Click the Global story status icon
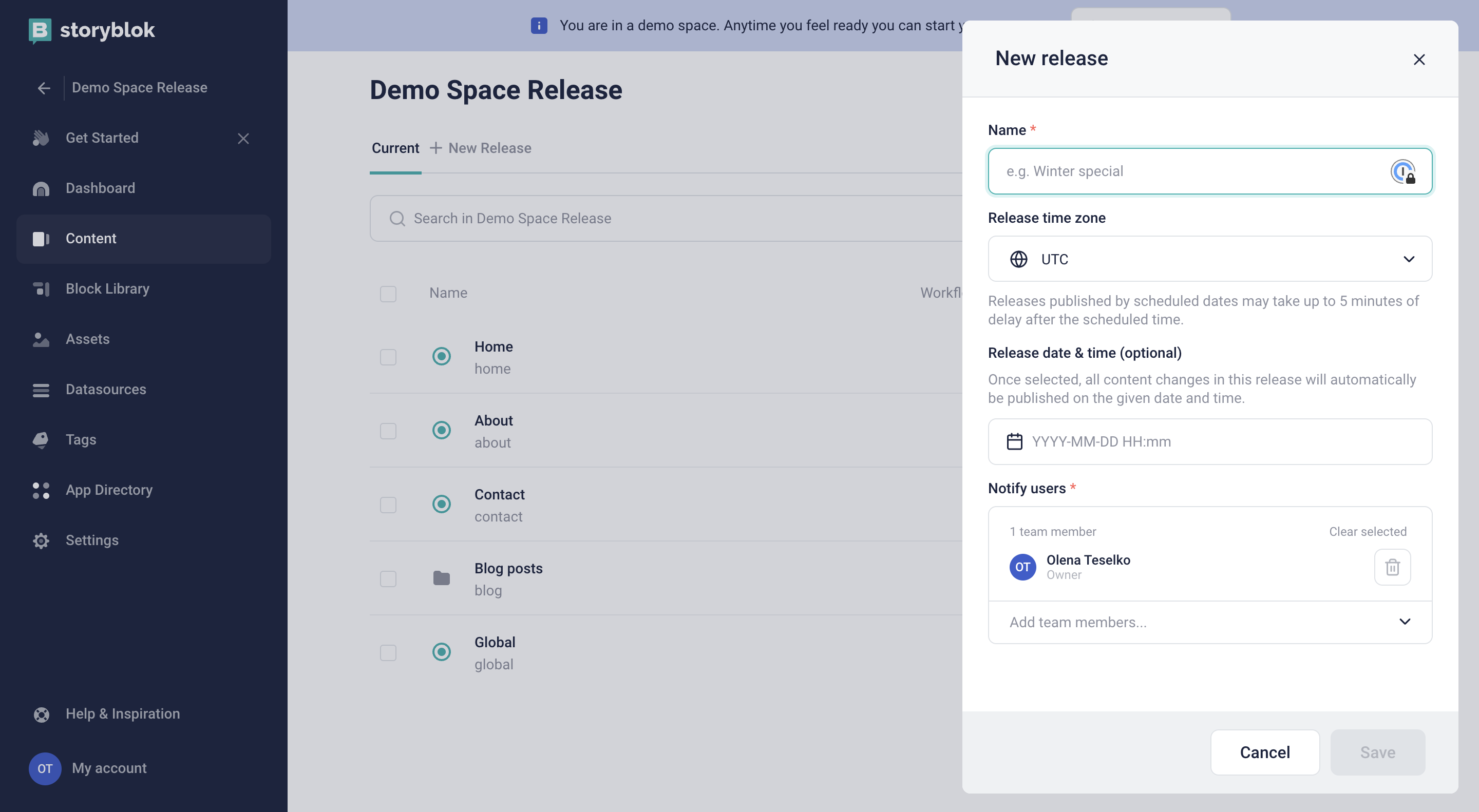 click(442, 652)
